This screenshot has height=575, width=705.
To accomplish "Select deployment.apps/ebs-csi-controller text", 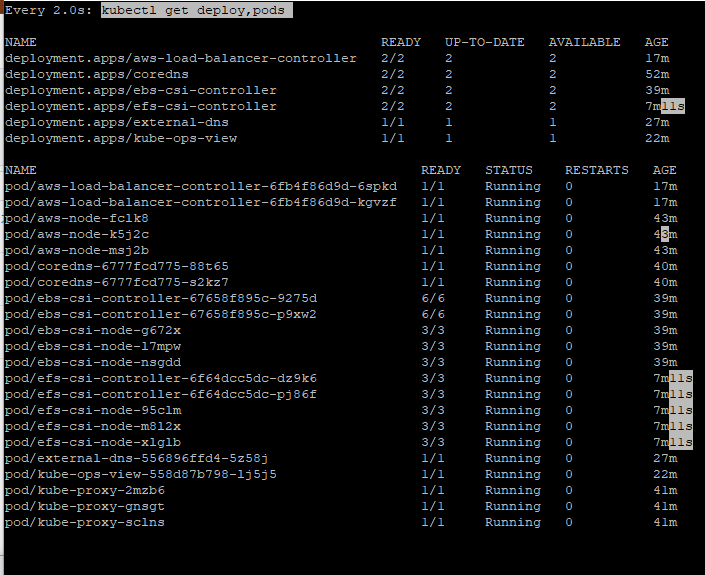I will [x=141, y=90].
